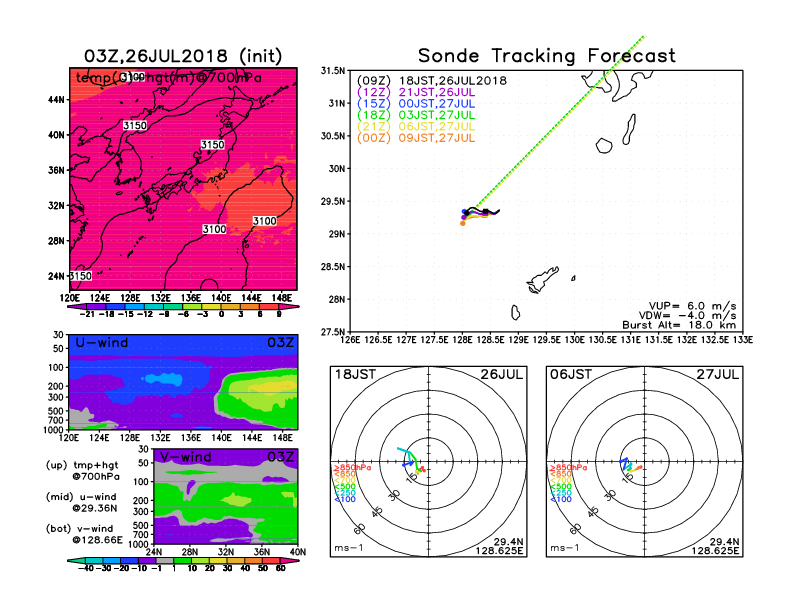Image resolution: width=792 pixels, height=612 pixels.
Task: Click the 'VUP= 6.0 m/s' value
Action: tap(692, 306)
